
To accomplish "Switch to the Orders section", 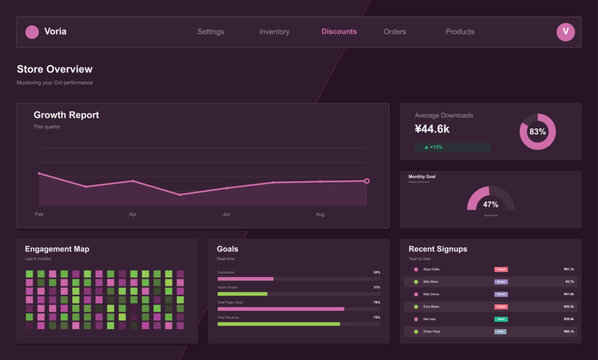I will [395, 32].
